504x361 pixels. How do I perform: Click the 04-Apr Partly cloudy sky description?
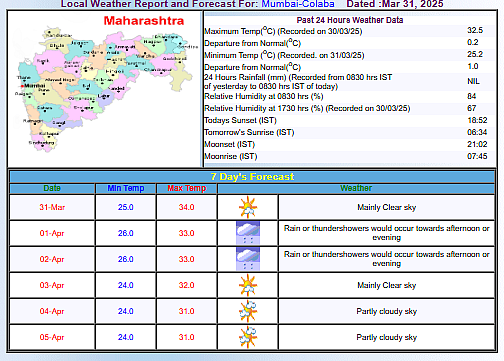tap(387, 311)
